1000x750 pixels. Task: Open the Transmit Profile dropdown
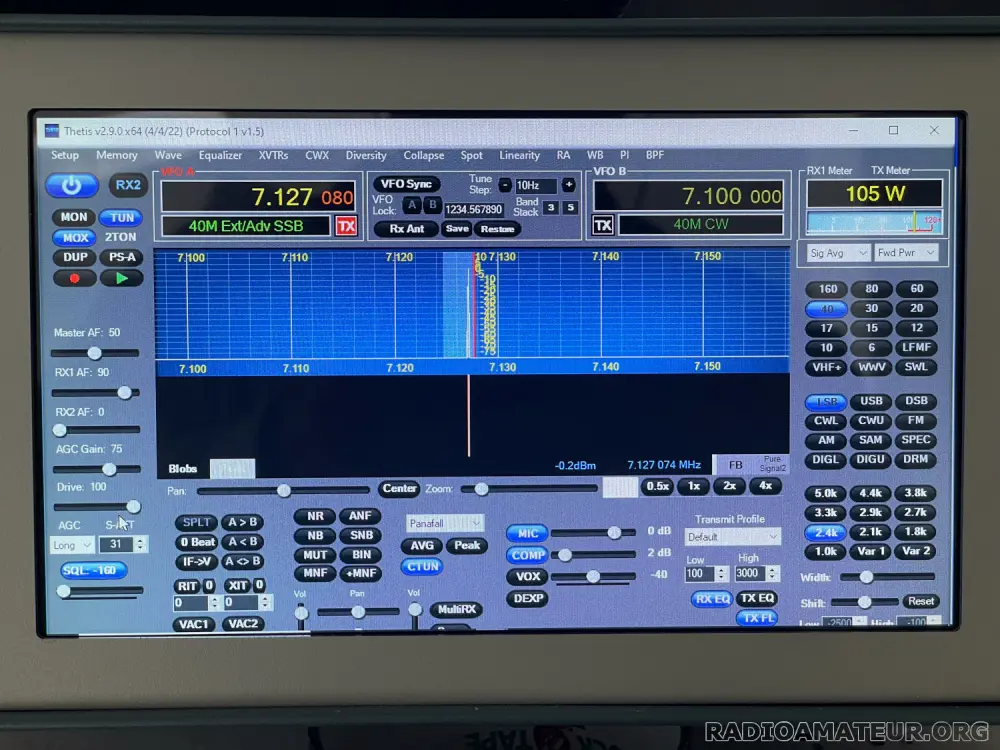pyautogui.click(x=733, y=537)
